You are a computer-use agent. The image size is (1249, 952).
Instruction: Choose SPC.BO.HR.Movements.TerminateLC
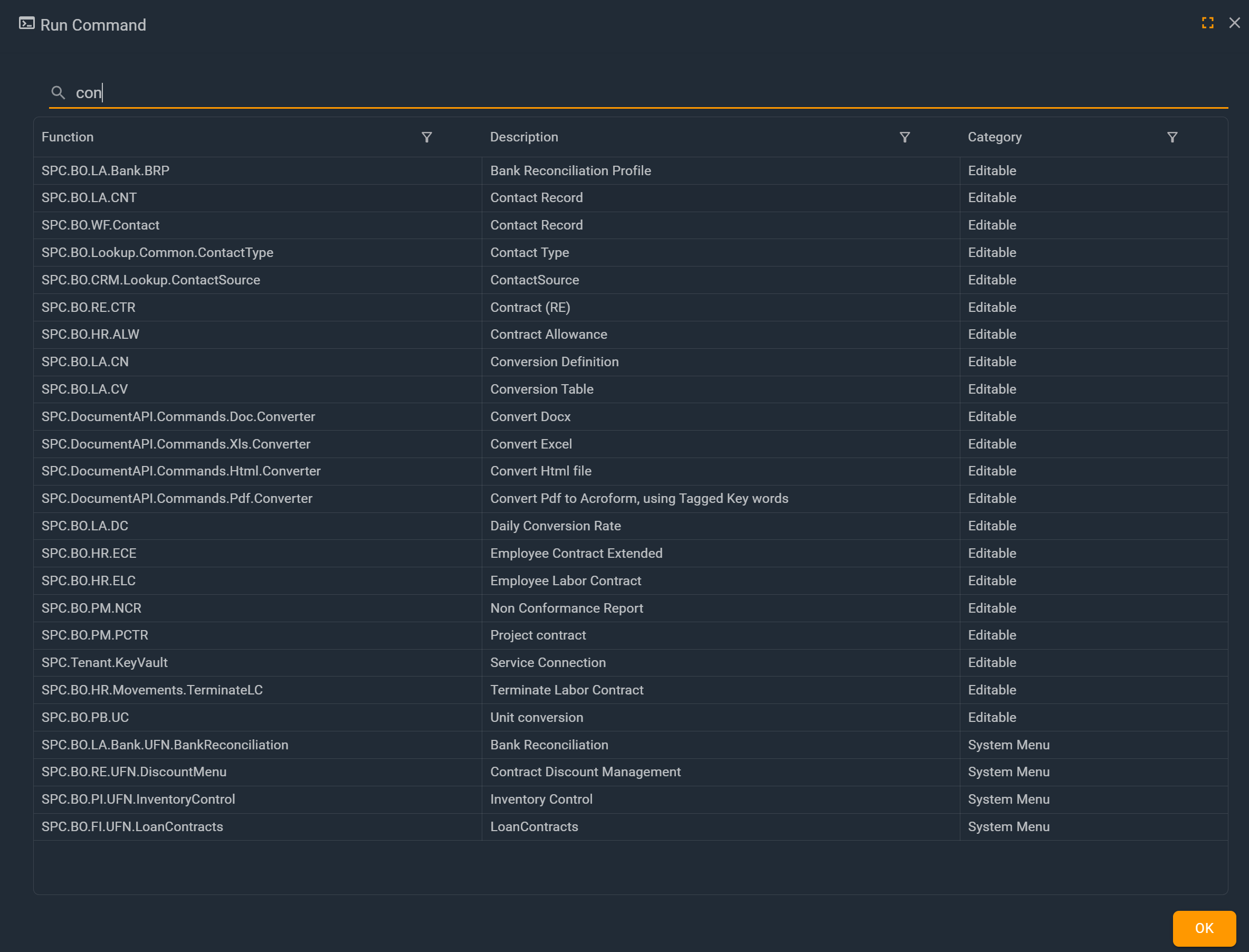152,690
